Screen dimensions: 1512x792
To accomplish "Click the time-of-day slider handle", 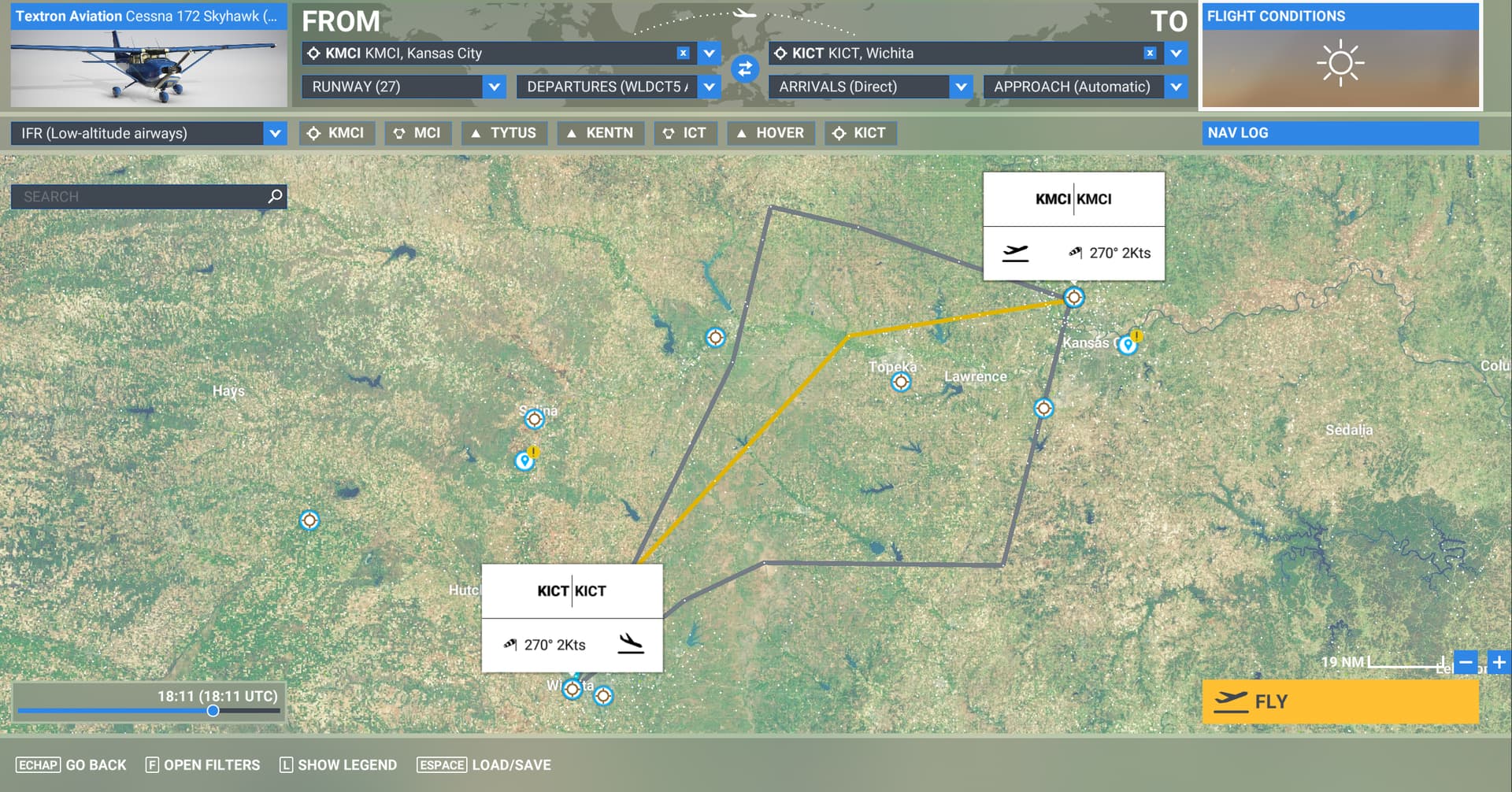I will click(x=213, y=711).
